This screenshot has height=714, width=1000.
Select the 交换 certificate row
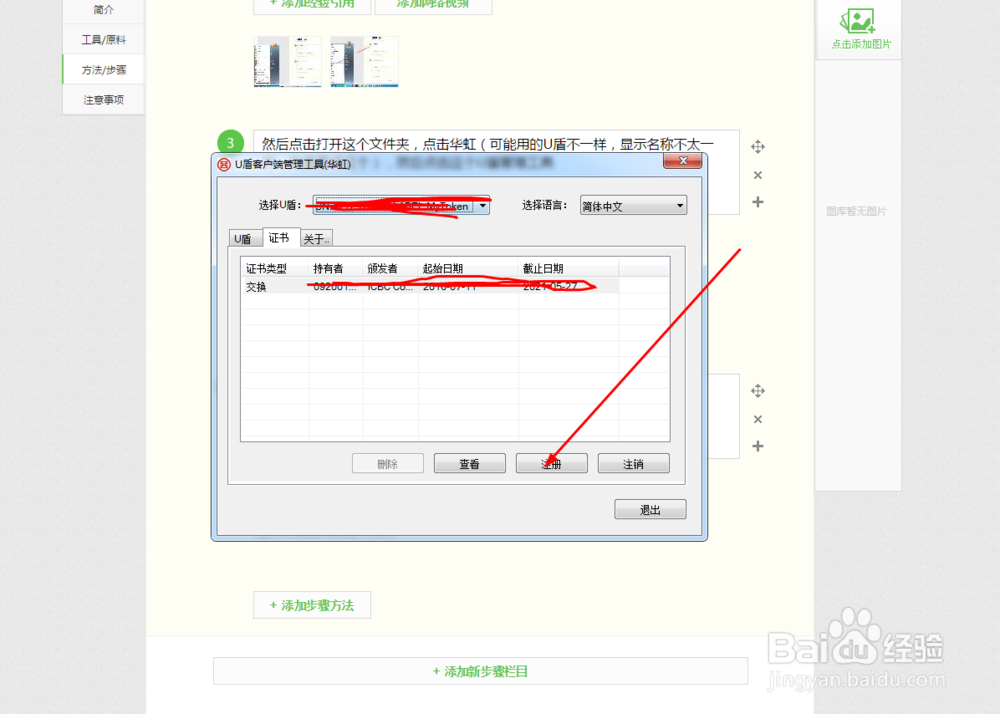pos(430,286)
